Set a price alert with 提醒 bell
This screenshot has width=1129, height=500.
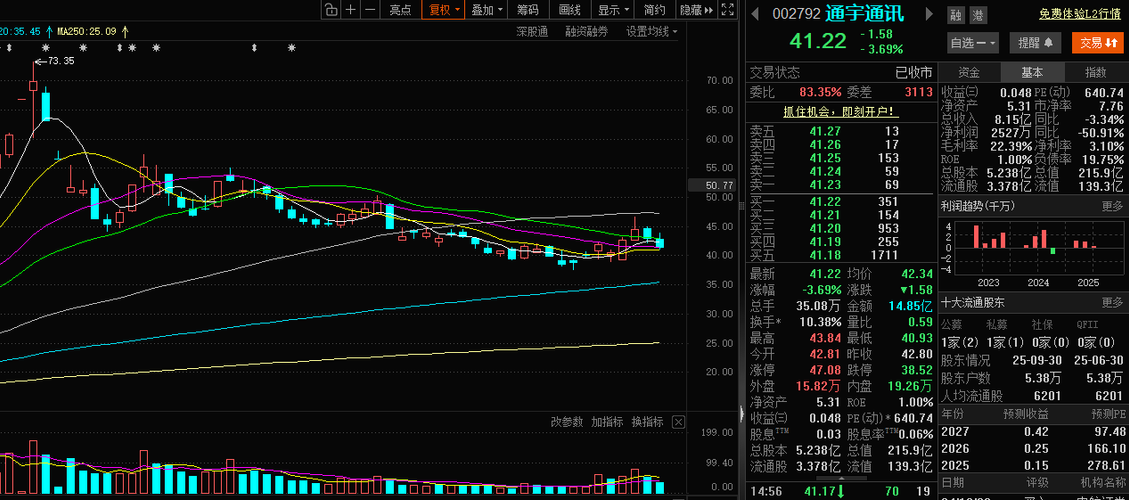pyautogui.click(x=1035, y=43)
